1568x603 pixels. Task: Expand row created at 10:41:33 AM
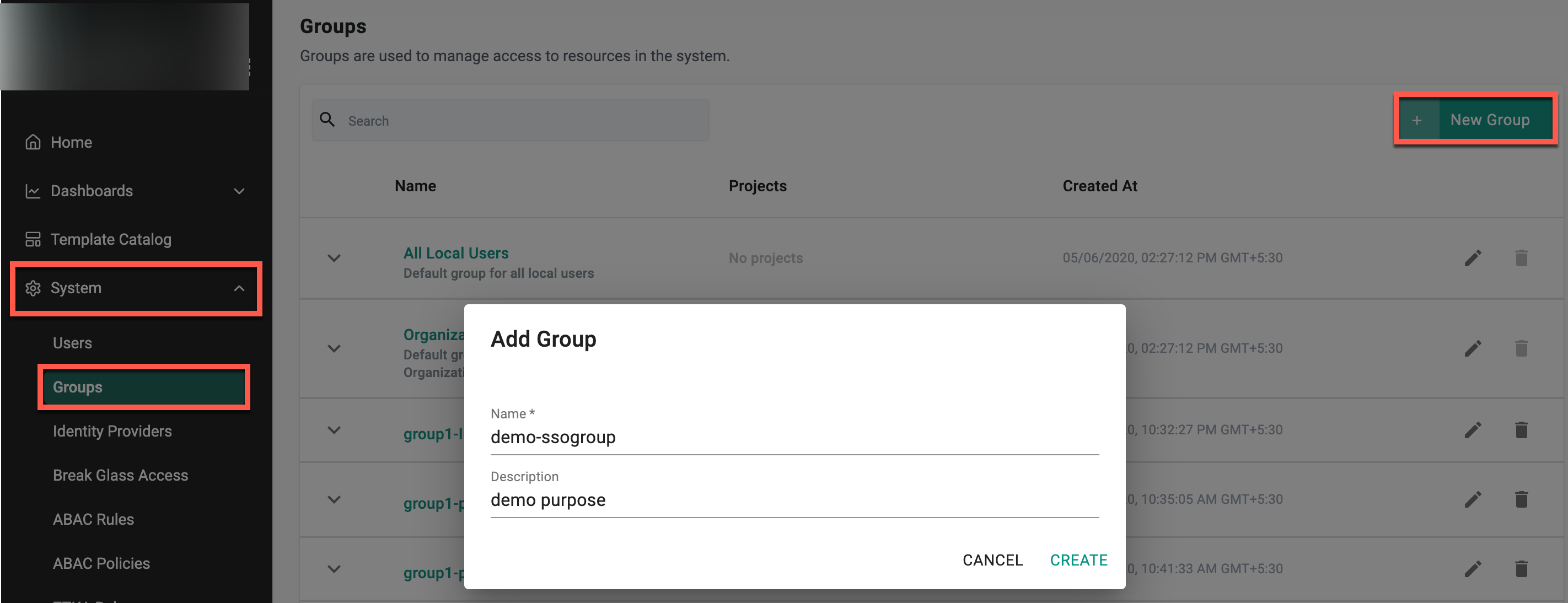click(334, 569)
